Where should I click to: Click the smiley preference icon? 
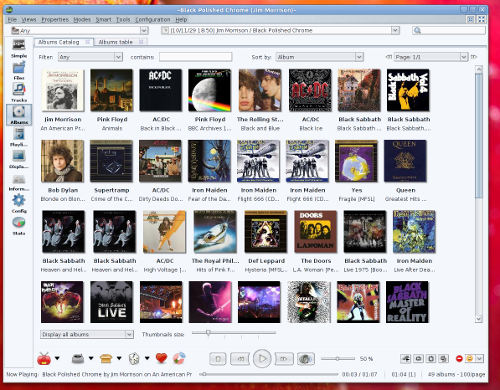point(470,359)
